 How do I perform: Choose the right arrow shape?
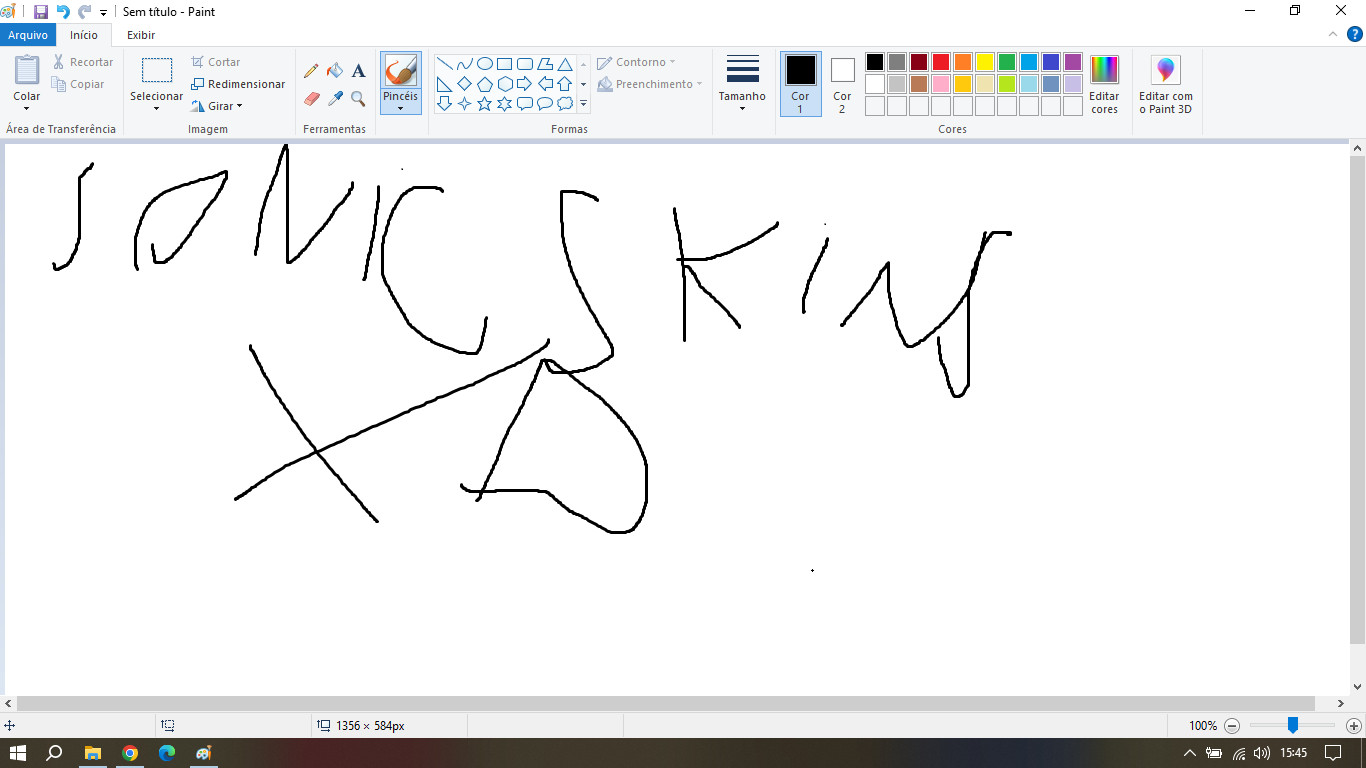tap(525, 84)
